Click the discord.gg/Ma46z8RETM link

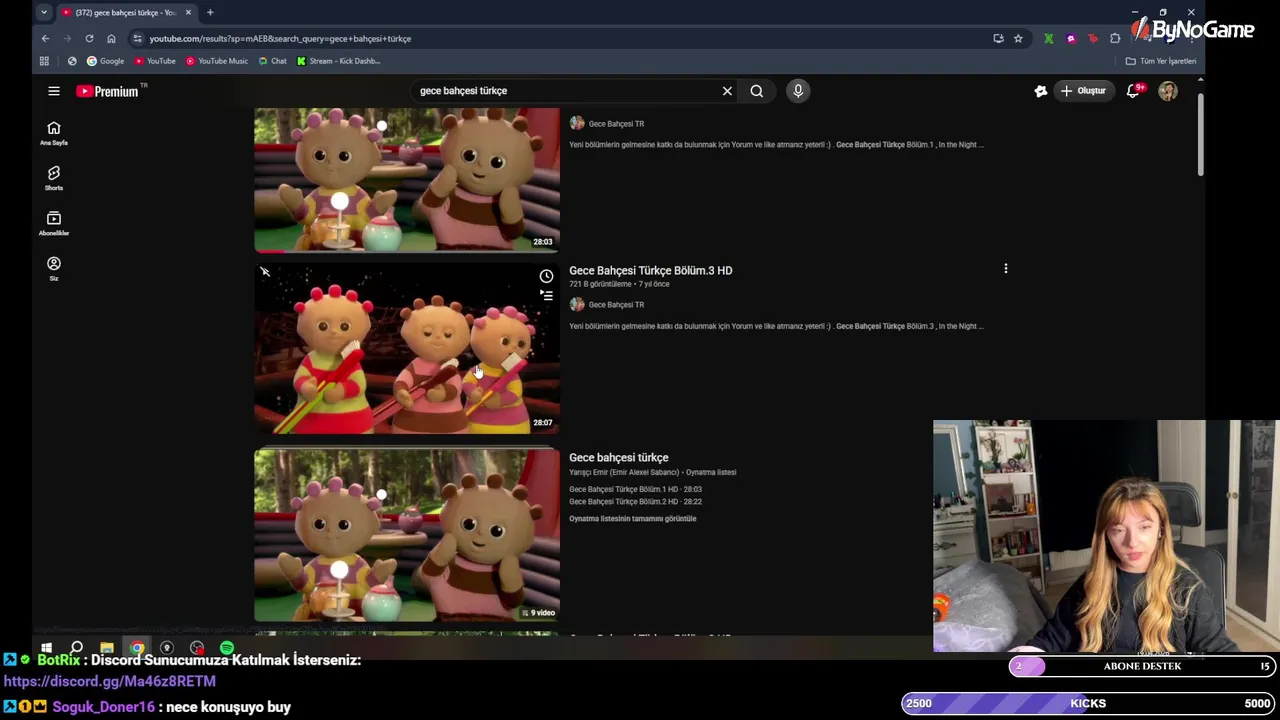point(110,681)
